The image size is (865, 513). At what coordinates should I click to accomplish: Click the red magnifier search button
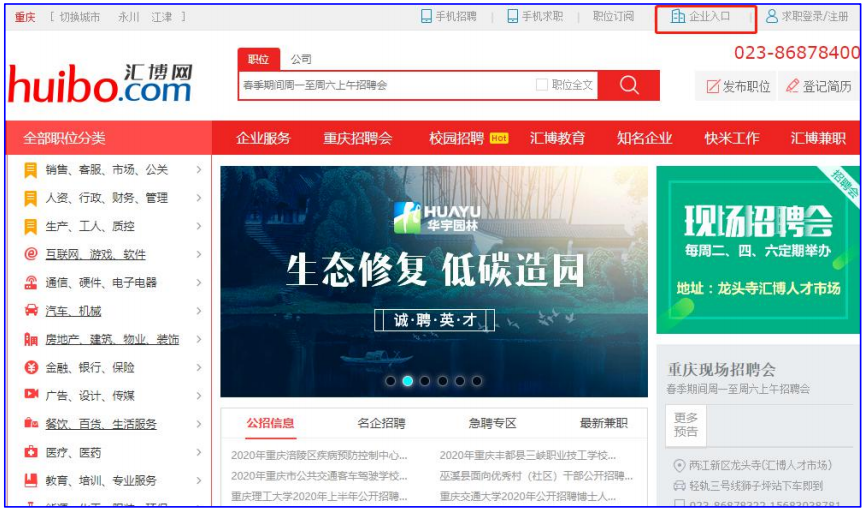point(629,85)
